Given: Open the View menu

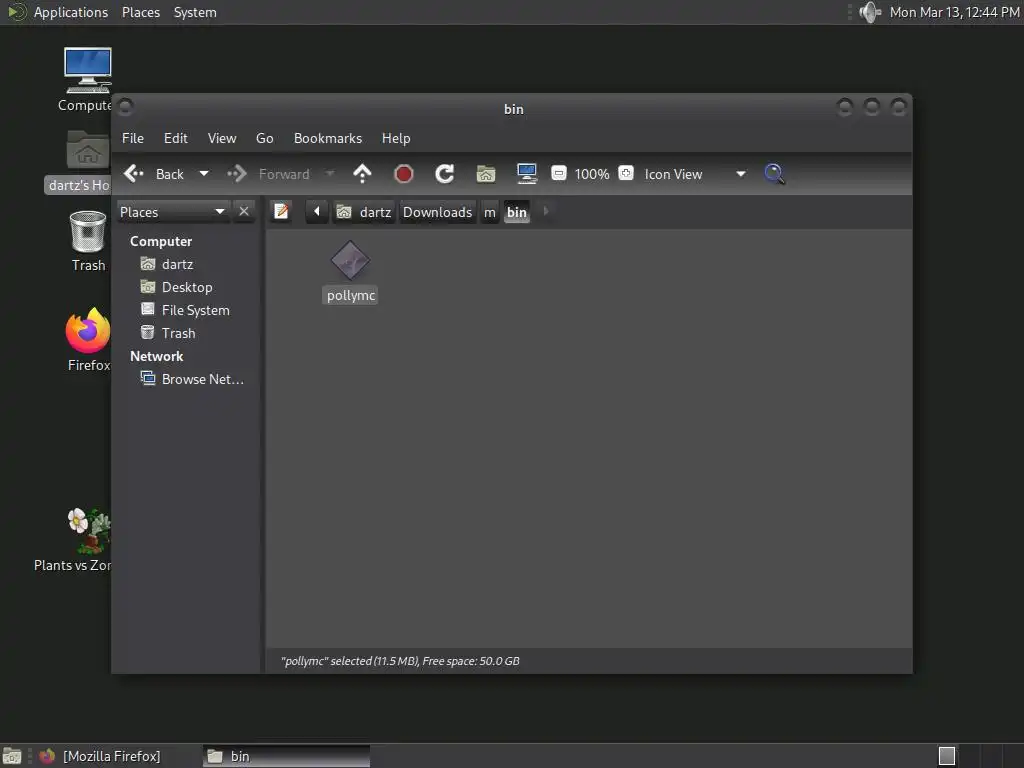Looking at the screenshot, I should point(222,138).
